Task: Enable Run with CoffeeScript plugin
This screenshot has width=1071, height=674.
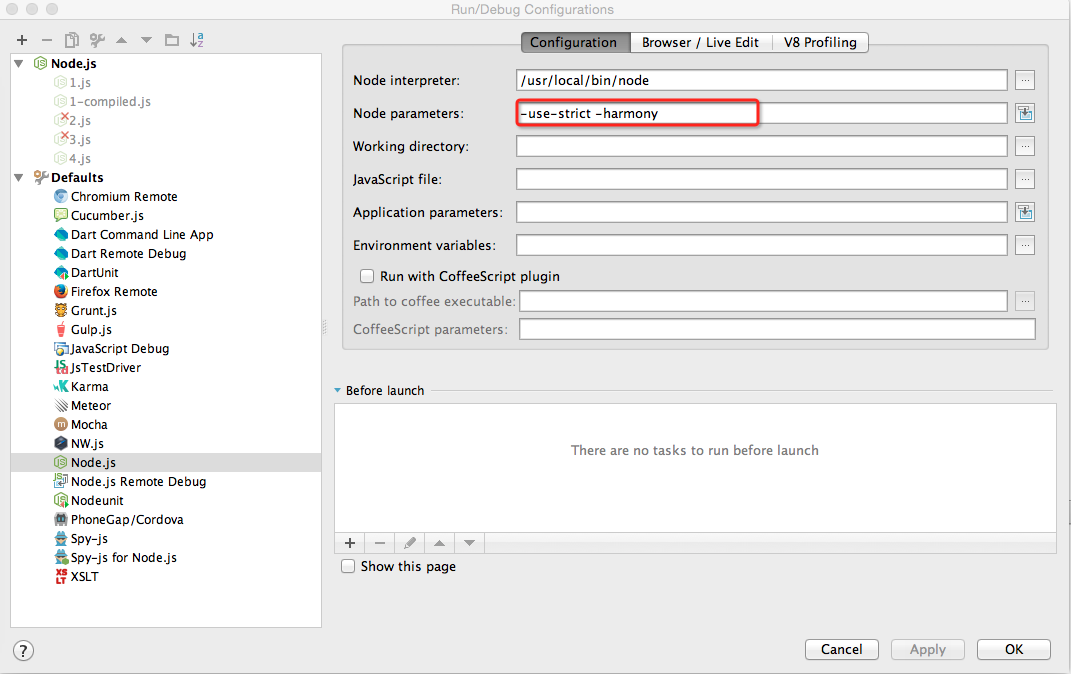Action: (x=367, y=276)
